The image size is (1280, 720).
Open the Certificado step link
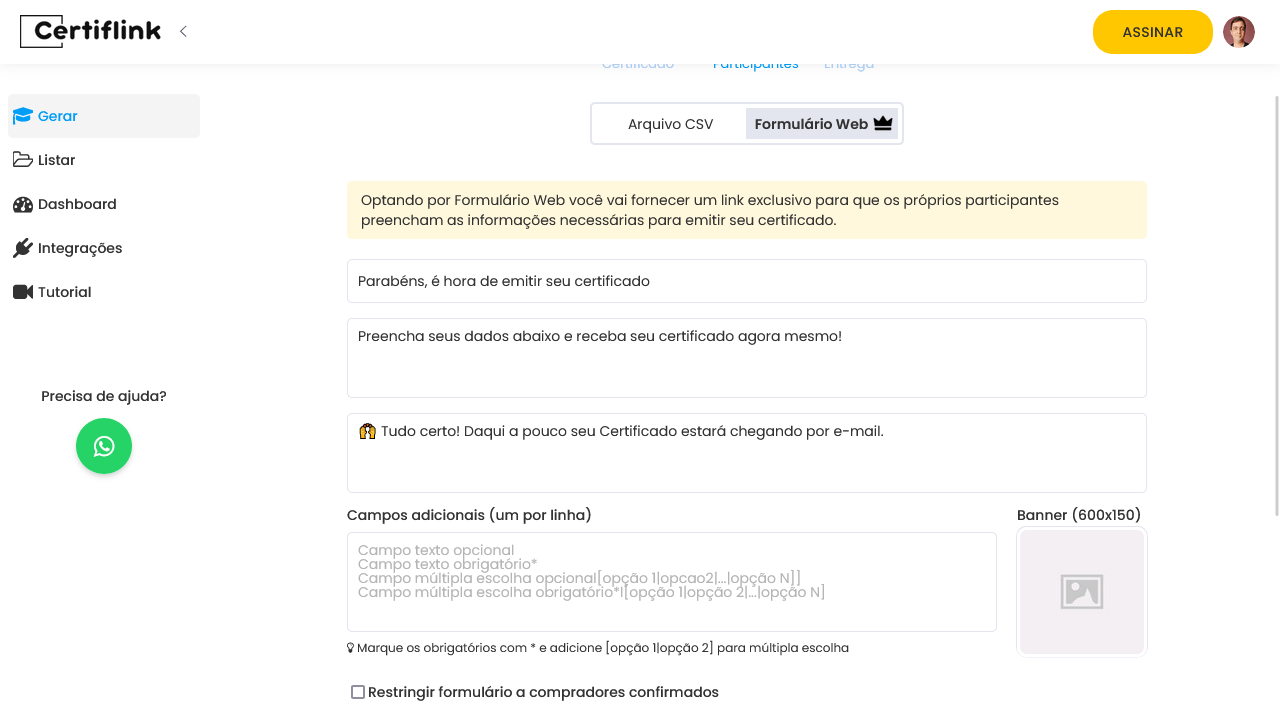tap(638, 65)
